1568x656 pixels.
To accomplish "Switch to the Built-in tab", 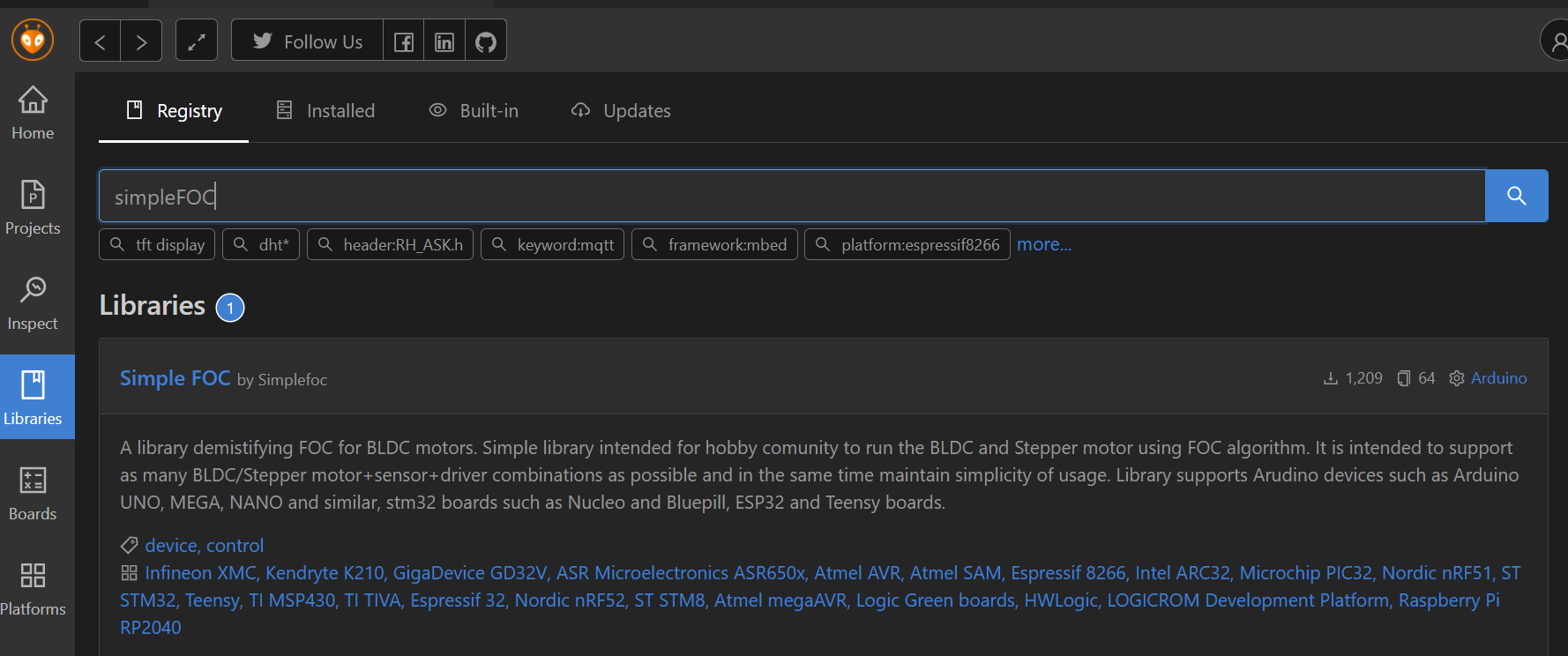I will click(474, 111).
